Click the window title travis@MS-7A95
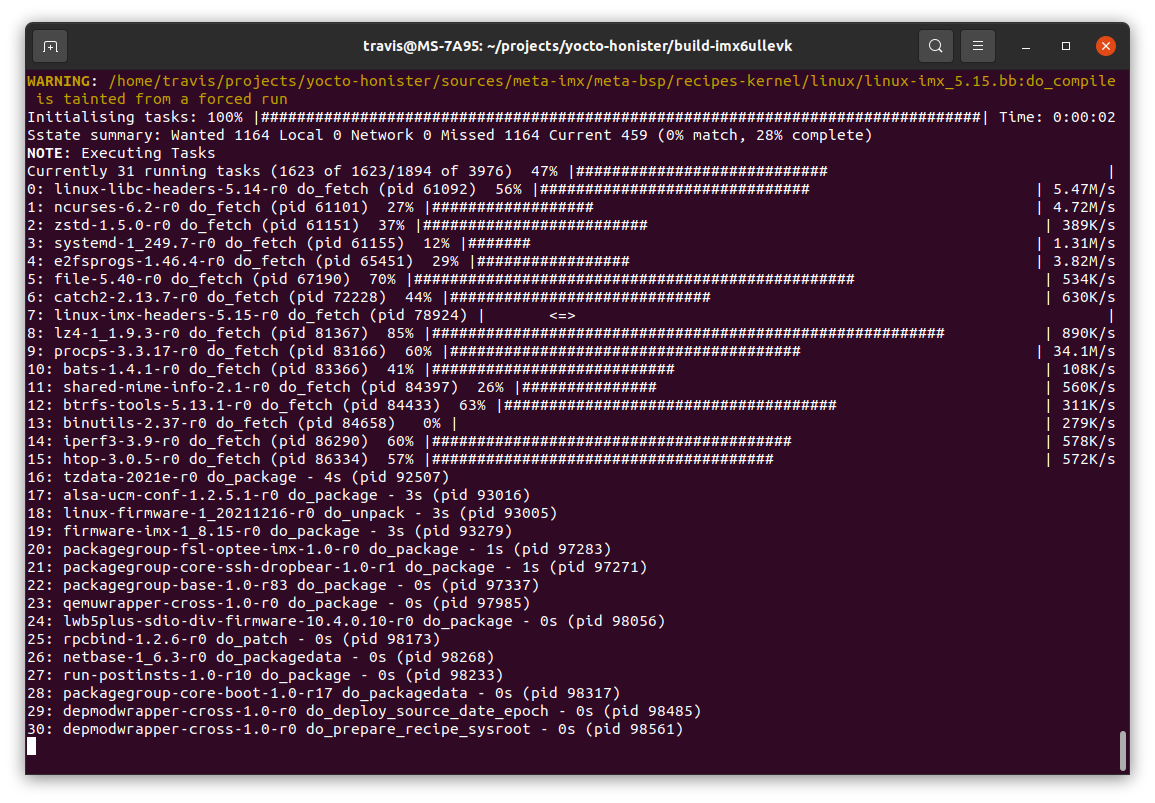1155x803 pixels. click(x=578, y=46)
